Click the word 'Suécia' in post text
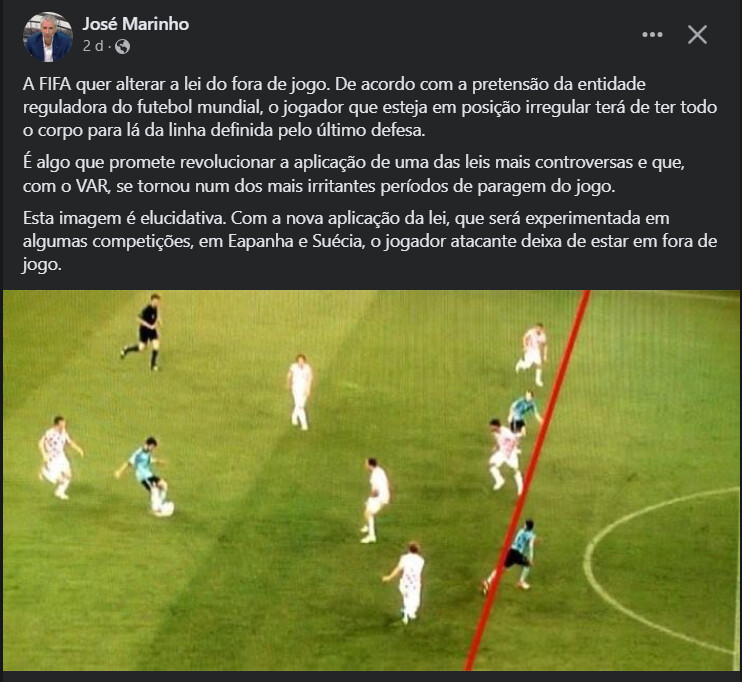 tap(338, 241)
